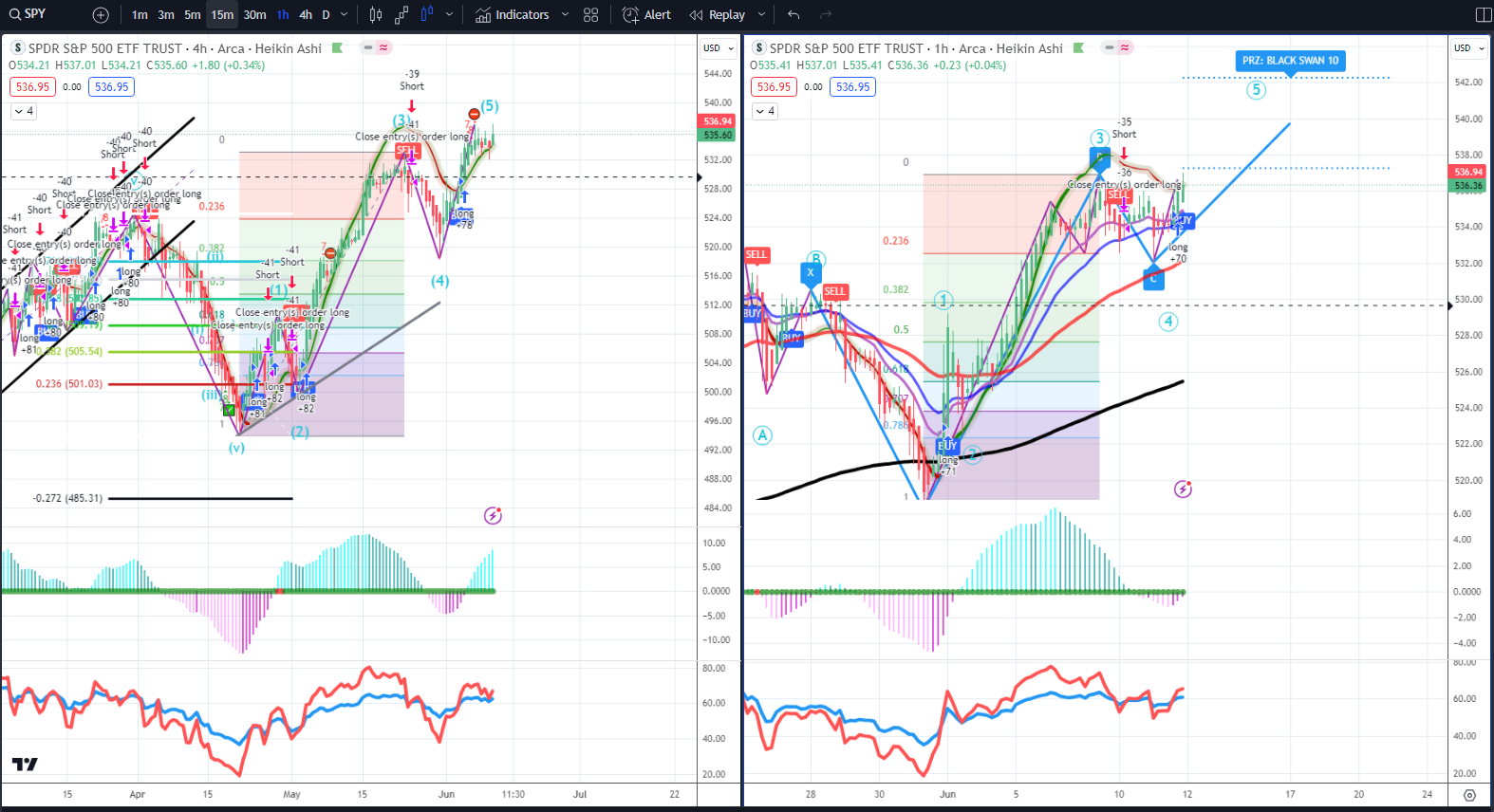This screenshot has height=812, width=1494.
Task: Click the Jul label on the 4h time axis
Action: (x=580, y=795)
